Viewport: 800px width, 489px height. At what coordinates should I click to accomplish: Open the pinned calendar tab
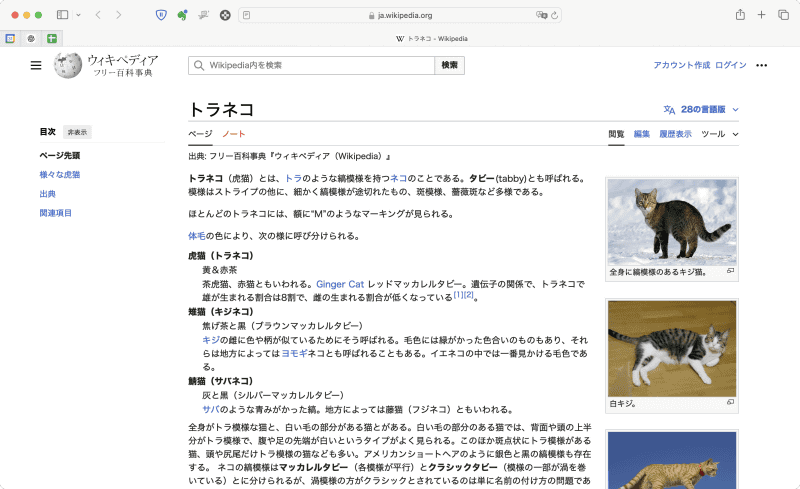coord(10,38)
